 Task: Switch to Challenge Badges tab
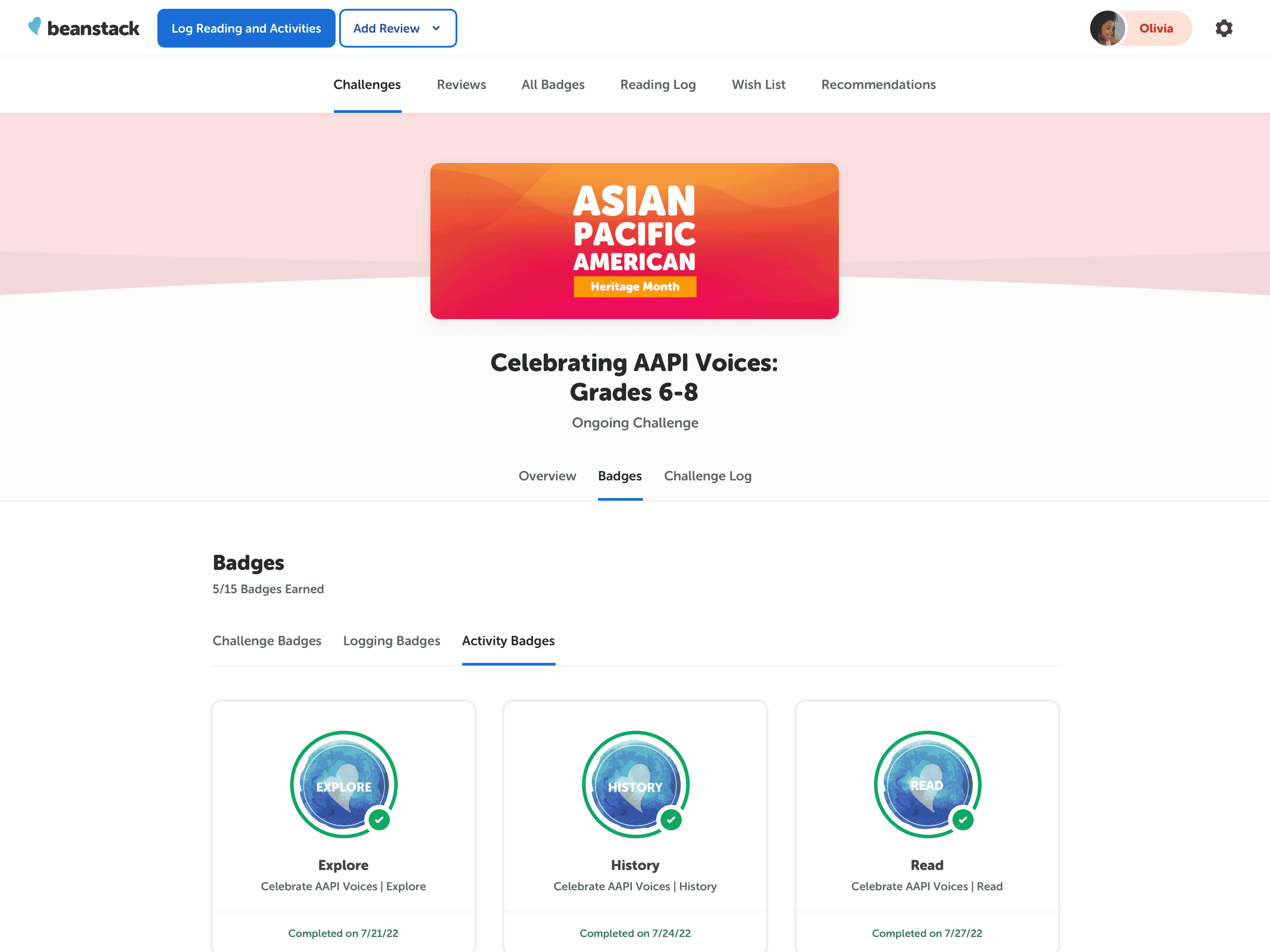[x=267, y=640]
